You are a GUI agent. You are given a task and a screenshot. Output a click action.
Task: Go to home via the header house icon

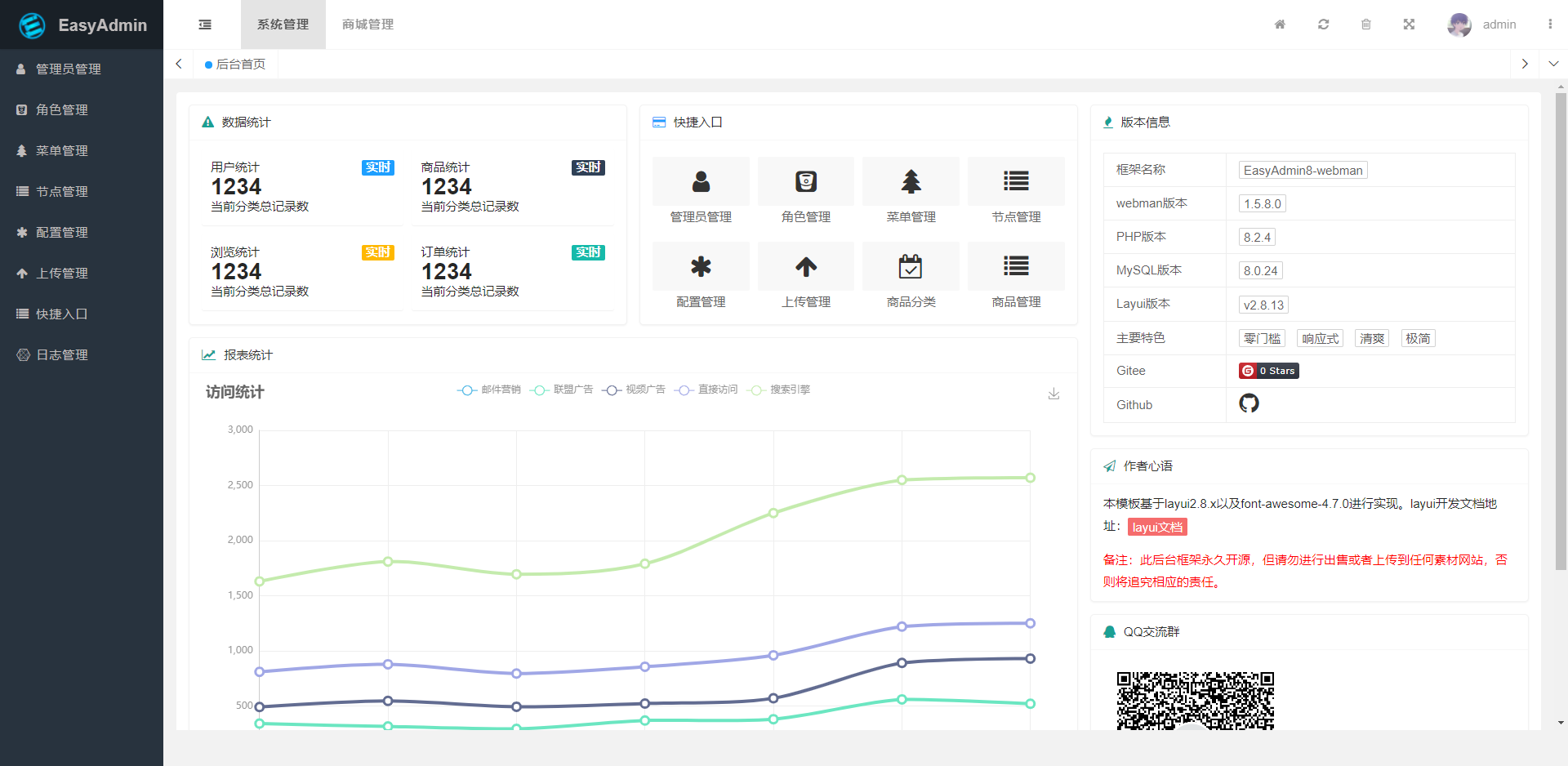[x=1280, y=24]
